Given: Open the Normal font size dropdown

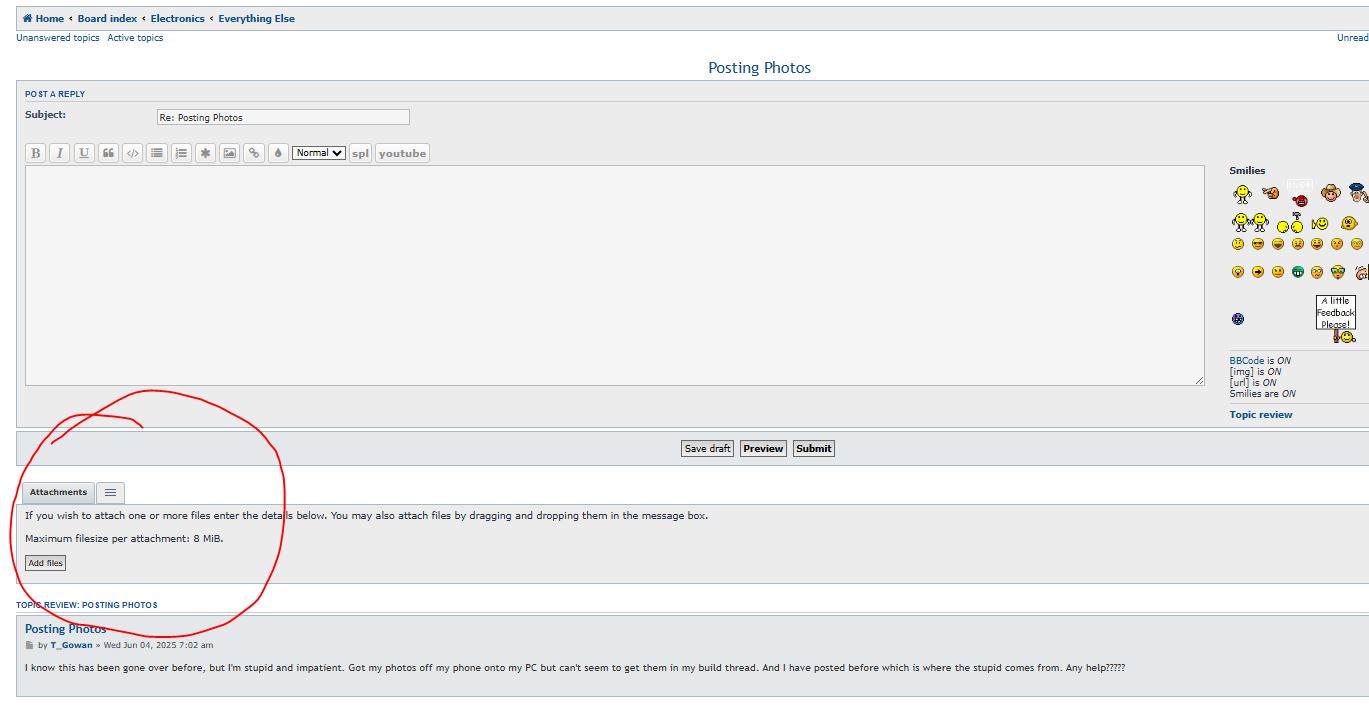Looking at the screenshot, I should click(319, 153).
